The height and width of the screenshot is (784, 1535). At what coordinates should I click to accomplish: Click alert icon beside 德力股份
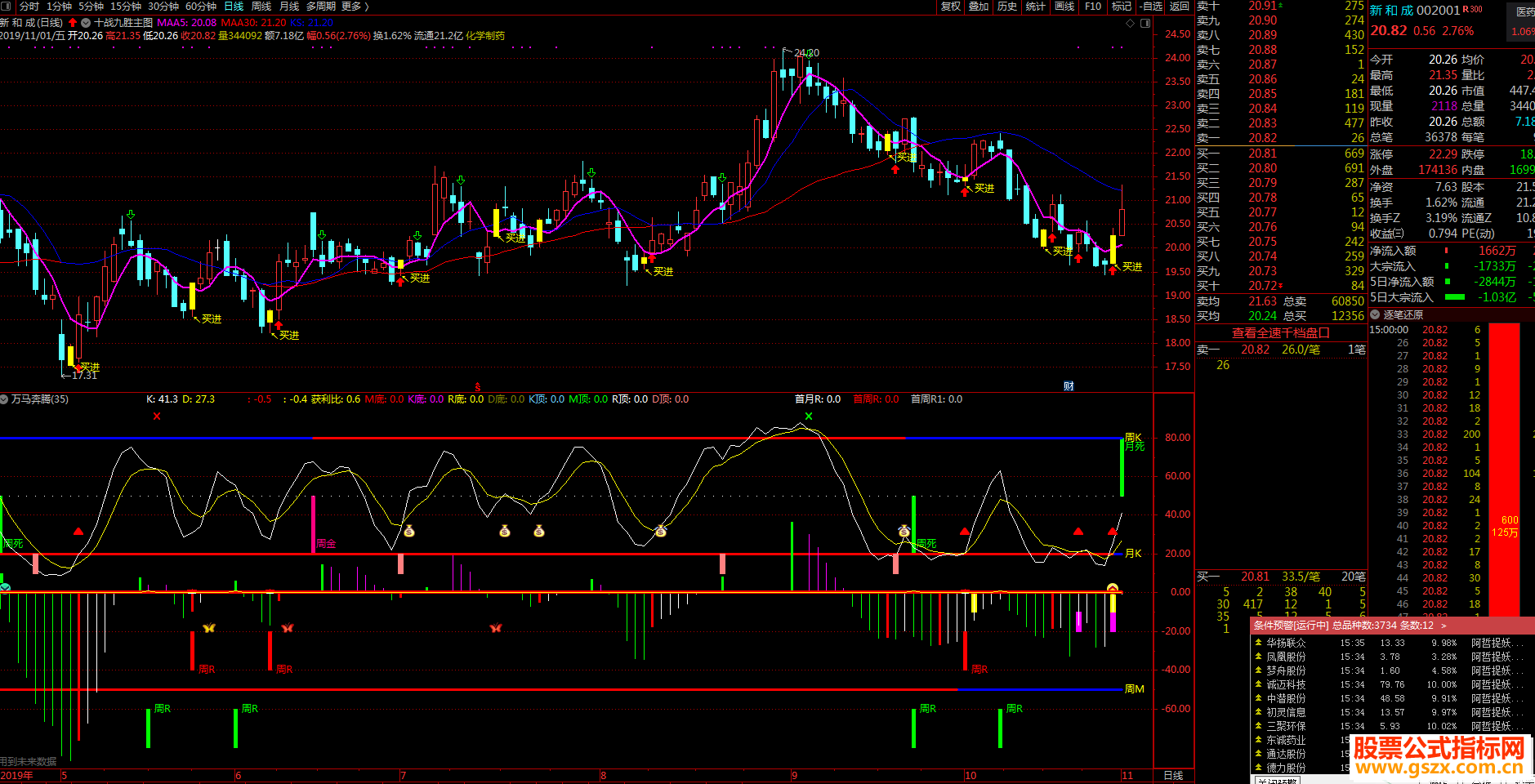pyautogui.click(x=1259, y=768)
